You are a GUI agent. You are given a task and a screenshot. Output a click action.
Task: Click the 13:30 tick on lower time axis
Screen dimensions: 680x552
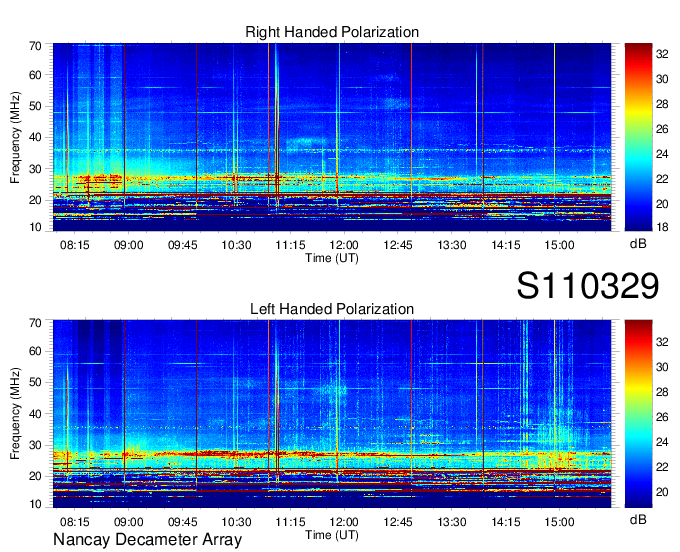click(x=451, y=522)
